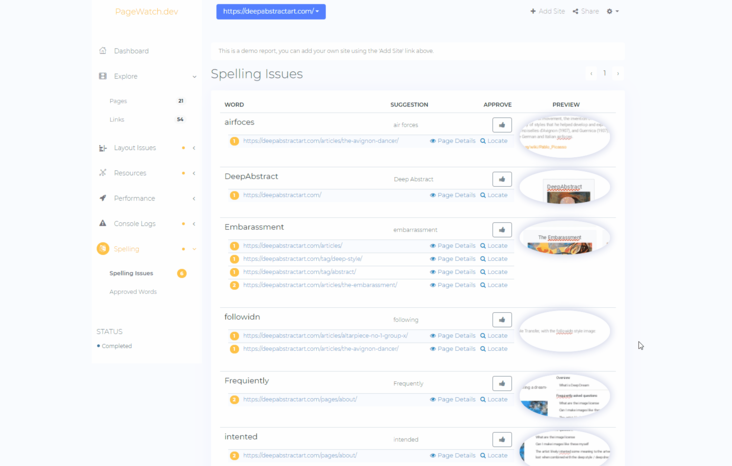Open the deepabstractart.com site selector dropdown
The width and height of the screenshot is (732, 466).
pyautogui.click(x=271, y=12)
